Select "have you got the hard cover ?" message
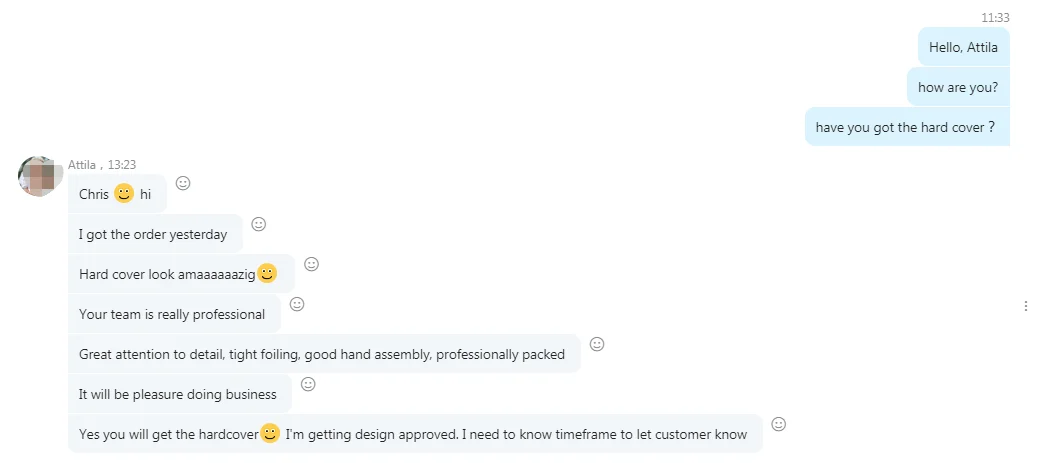This screenshot has height=463, width=1046. 906,127
